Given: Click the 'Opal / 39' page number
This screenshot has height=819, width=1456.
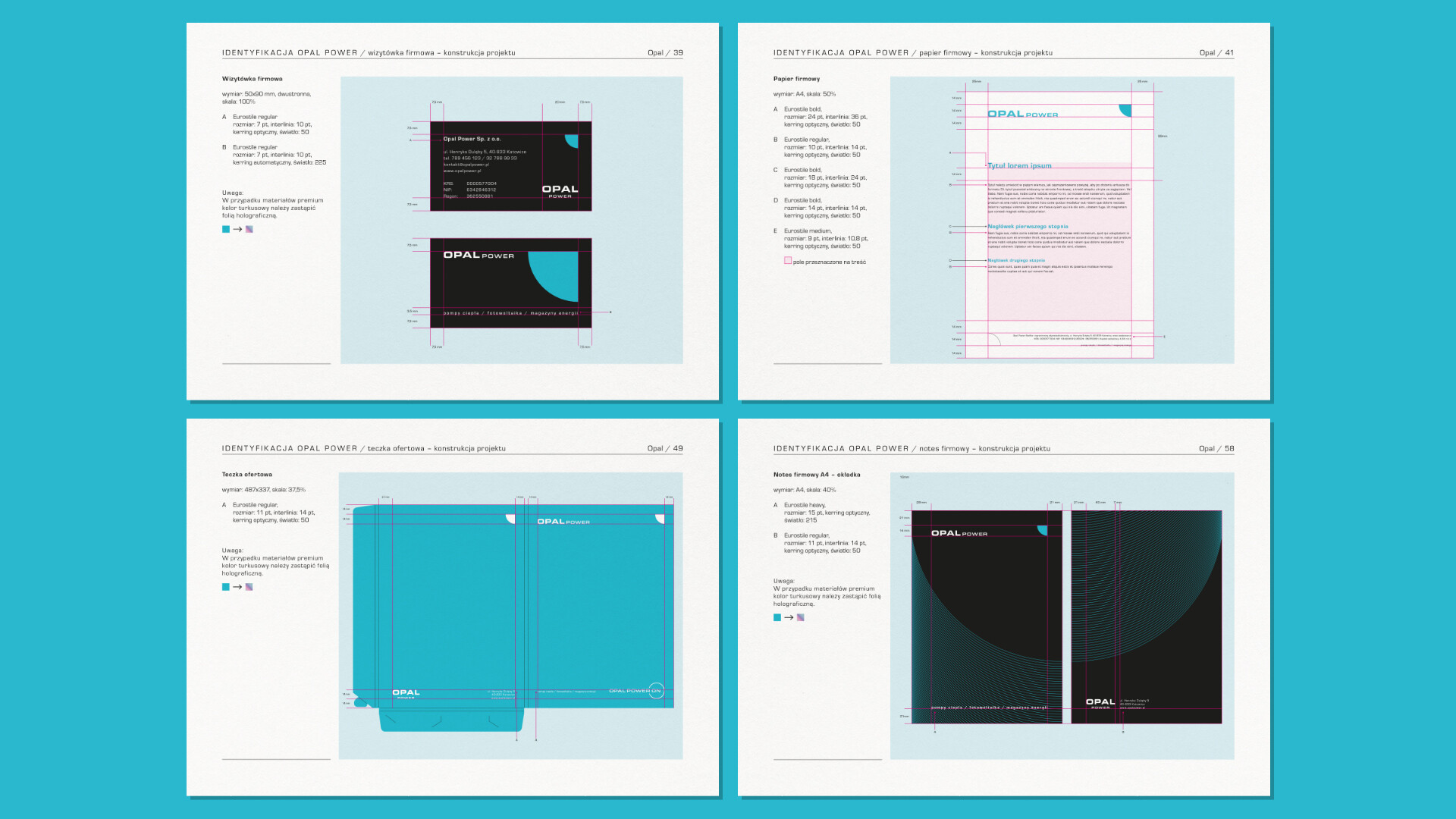Looking at the screenshot, I should (x=665, y=53).
